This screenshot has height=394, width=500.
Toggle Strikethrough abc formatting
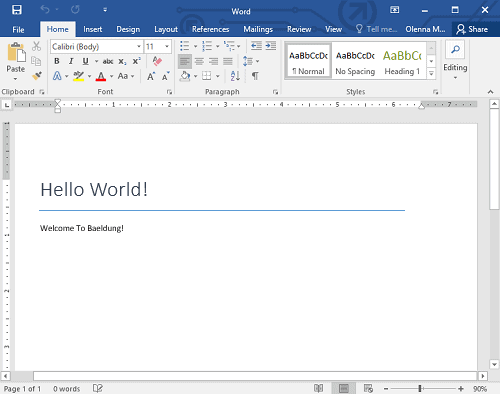point(108,61)
